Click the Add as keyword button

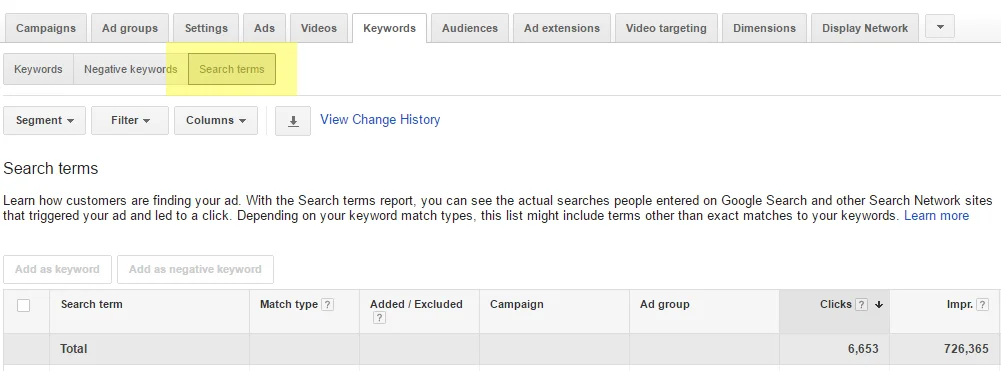(x=57, y=269)
